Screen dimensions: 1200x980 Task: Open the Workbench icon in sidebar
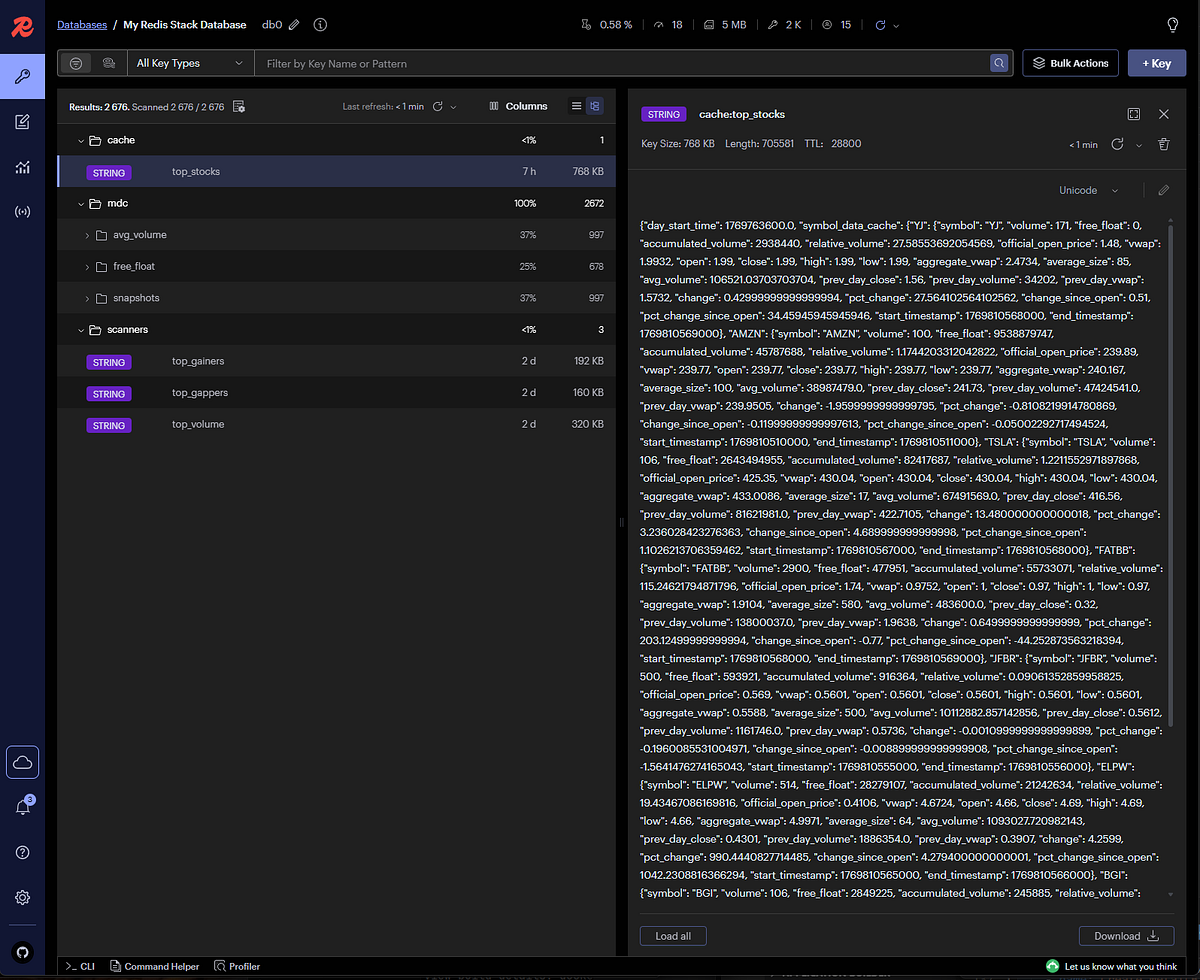click(22, 122)
